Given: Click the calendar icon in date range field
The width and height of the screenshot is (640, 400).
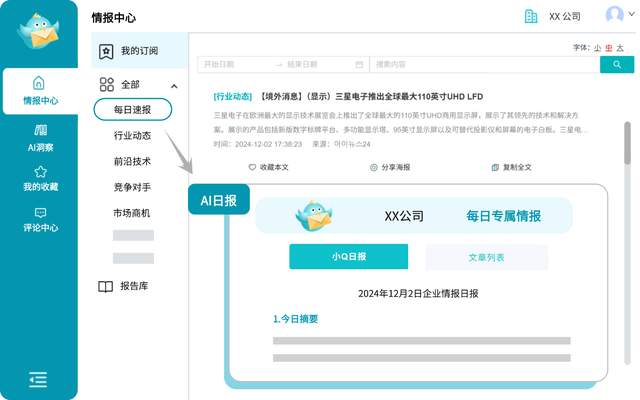Looking at the screenshot, I should (358, 64).
